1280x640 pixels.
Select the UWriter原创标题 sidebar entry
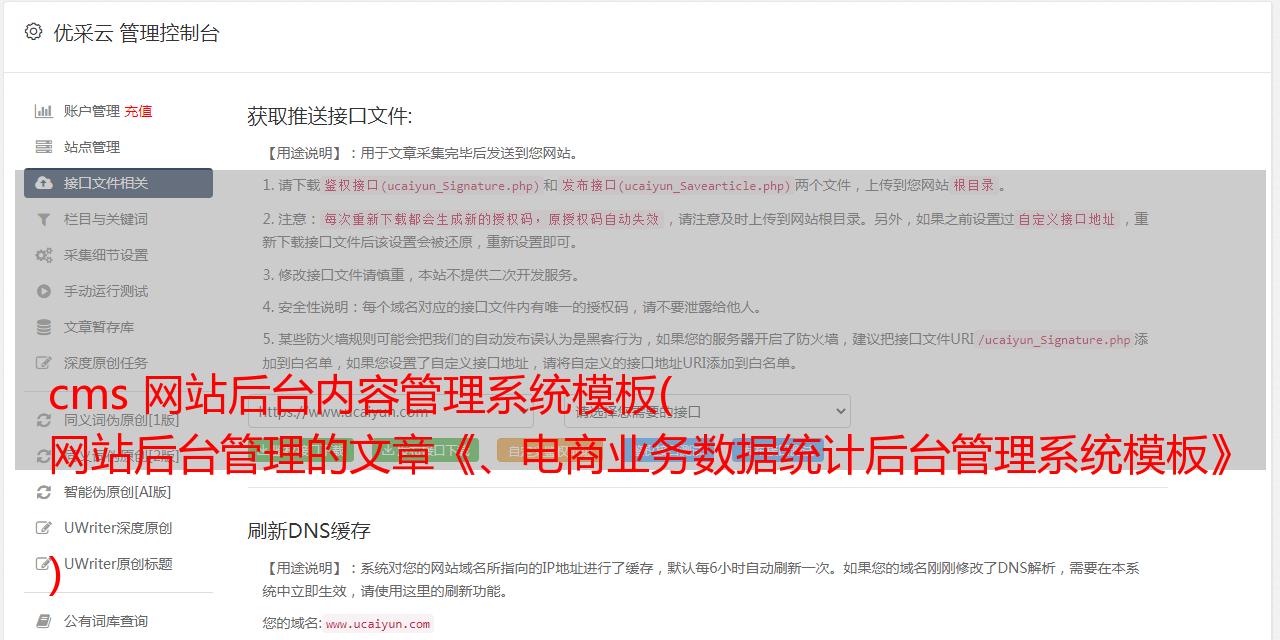[x=118, y=564]
